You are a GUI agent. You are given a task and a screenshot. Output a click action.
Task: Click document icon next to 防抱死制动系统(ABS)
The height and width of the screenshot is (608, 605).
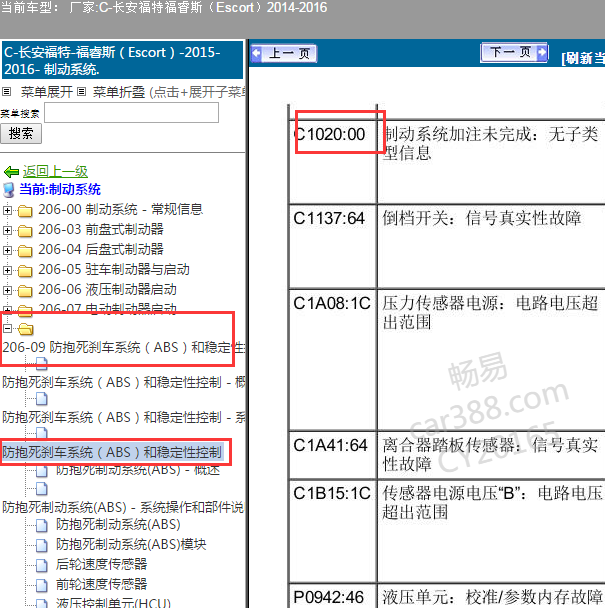(42, 526)
